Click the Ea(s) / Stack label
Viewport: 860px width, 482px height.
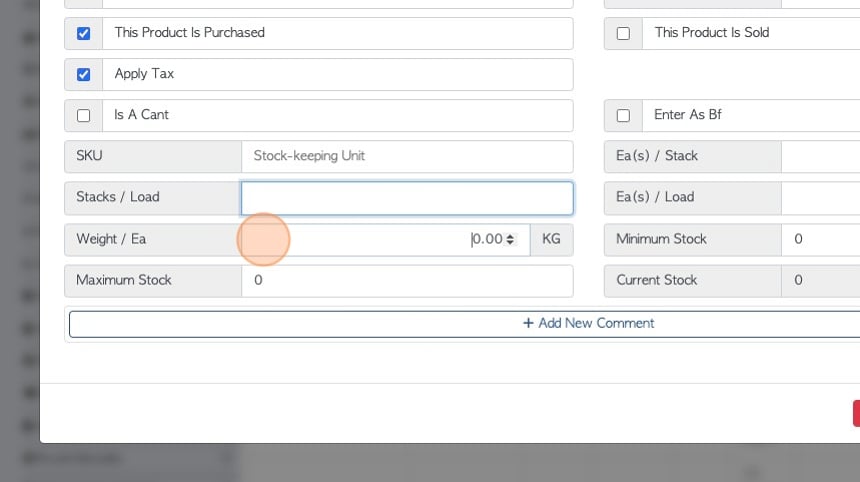pyautogui.click(x=693, y=156)
